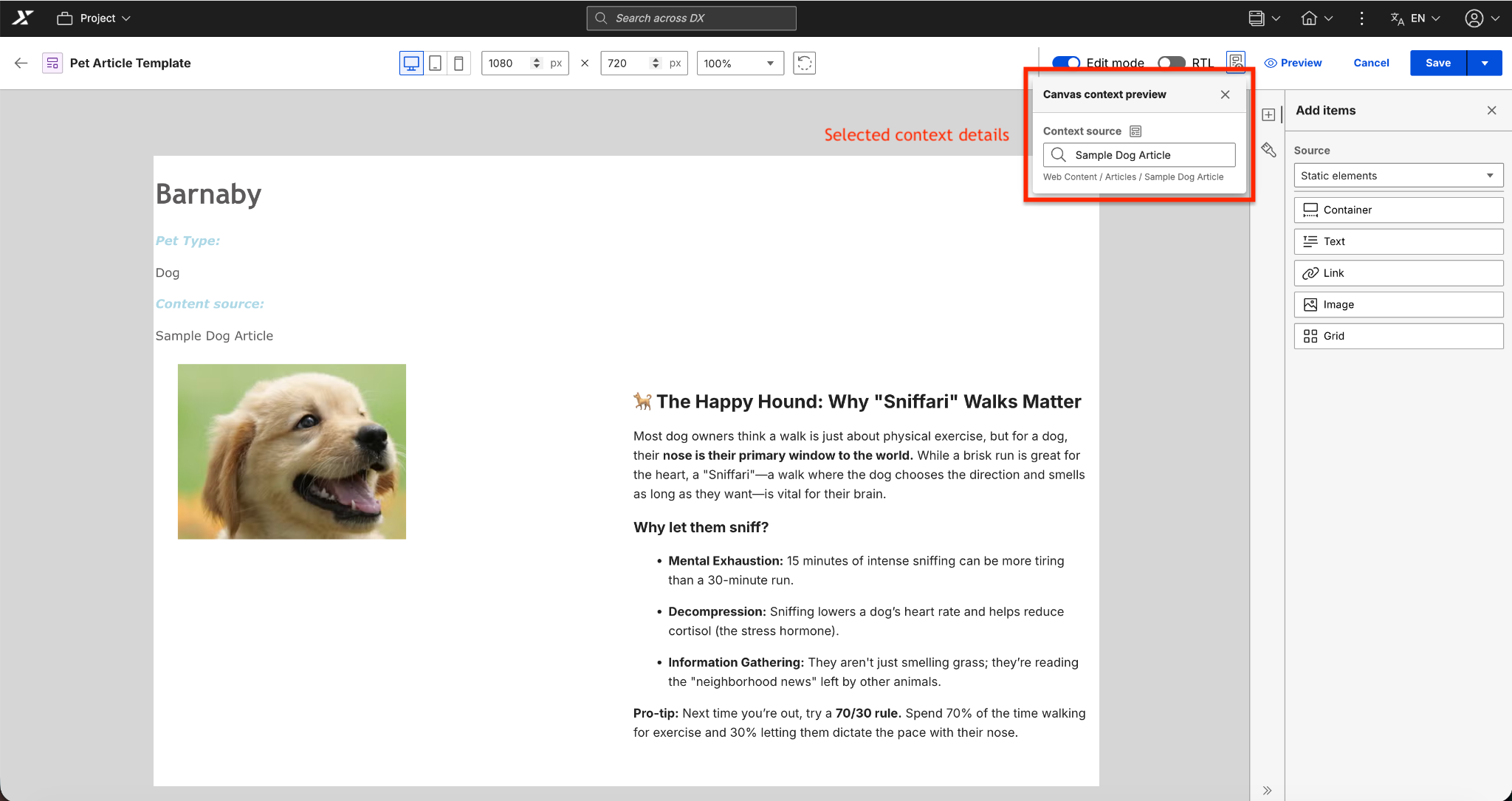Open the add items plus icon
This screenshot has width=1512, height=801.
pyautogui.click(x=1268, y=114)
